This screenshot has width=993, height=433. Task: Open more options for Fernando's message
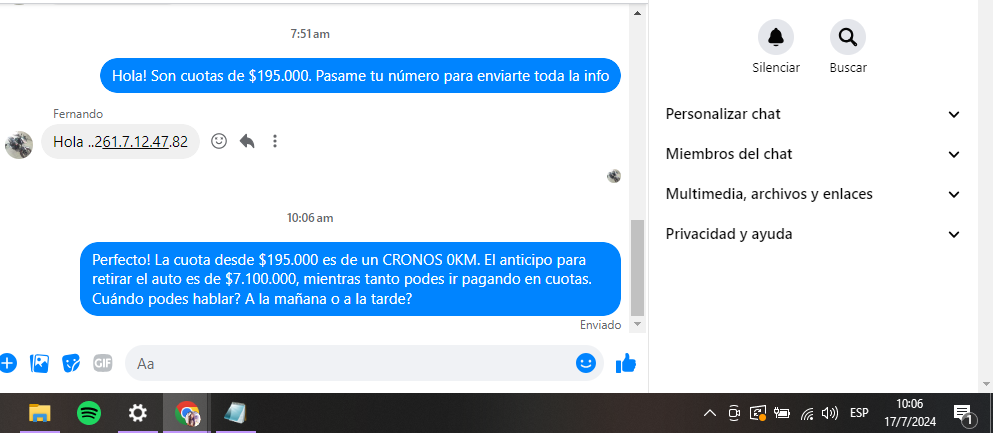pos(274,141)
